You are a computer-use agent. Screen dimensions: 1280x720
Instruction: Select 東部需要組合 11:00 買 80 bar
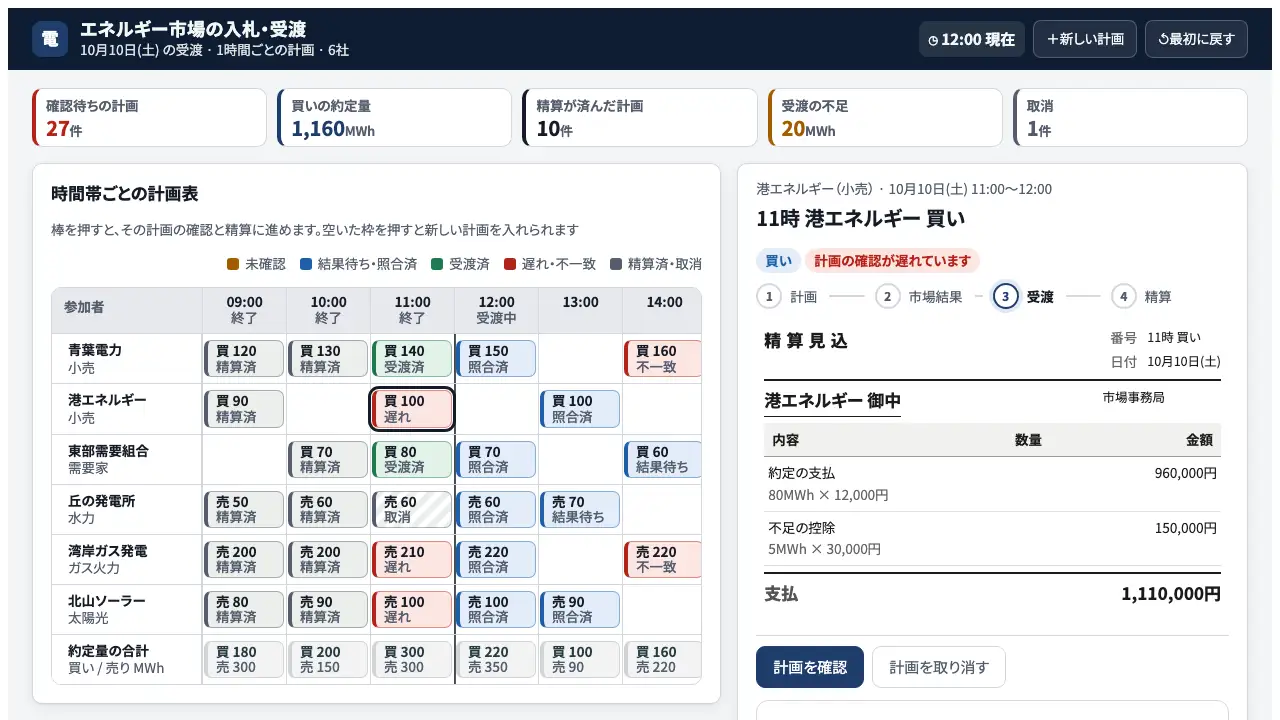412,459
